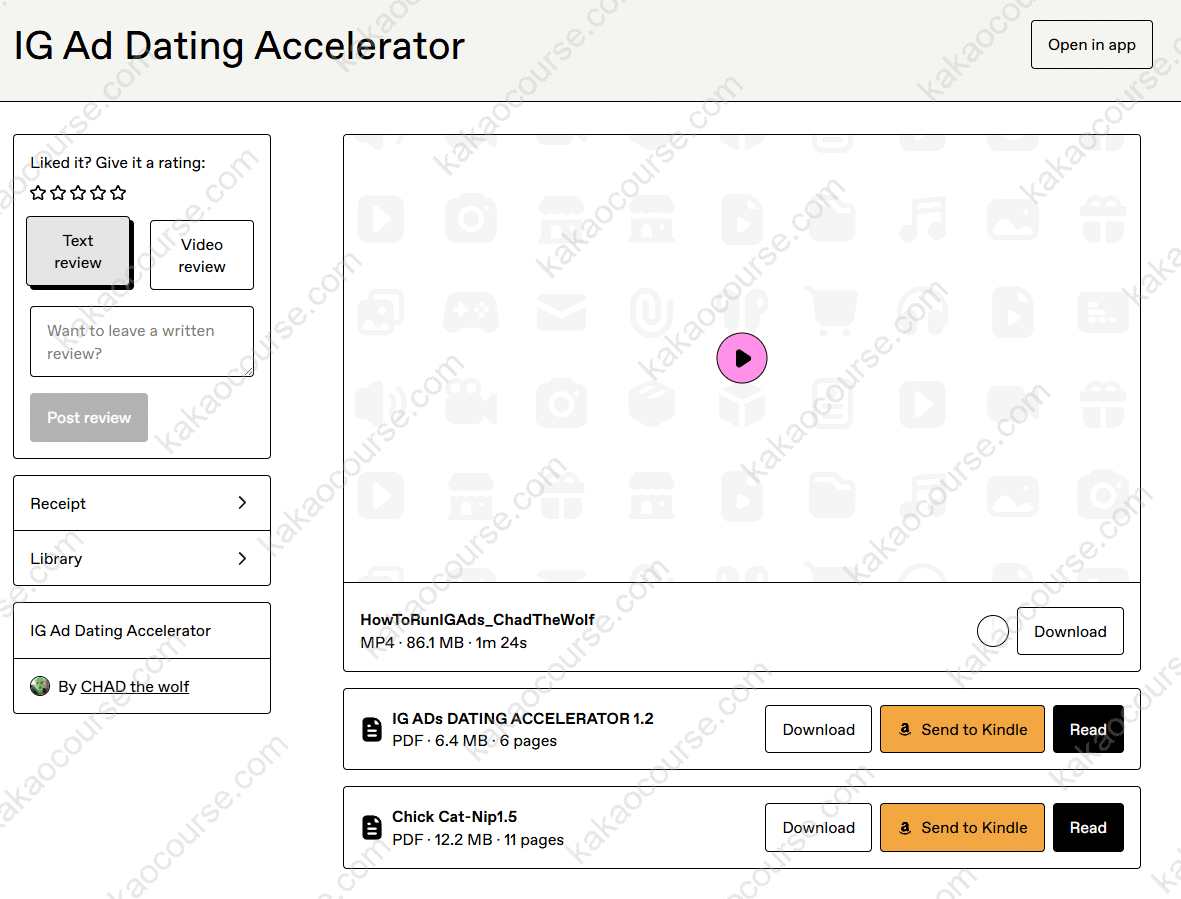Give a five star rating
Screen dimensions: 1181x899
(118, 192)
